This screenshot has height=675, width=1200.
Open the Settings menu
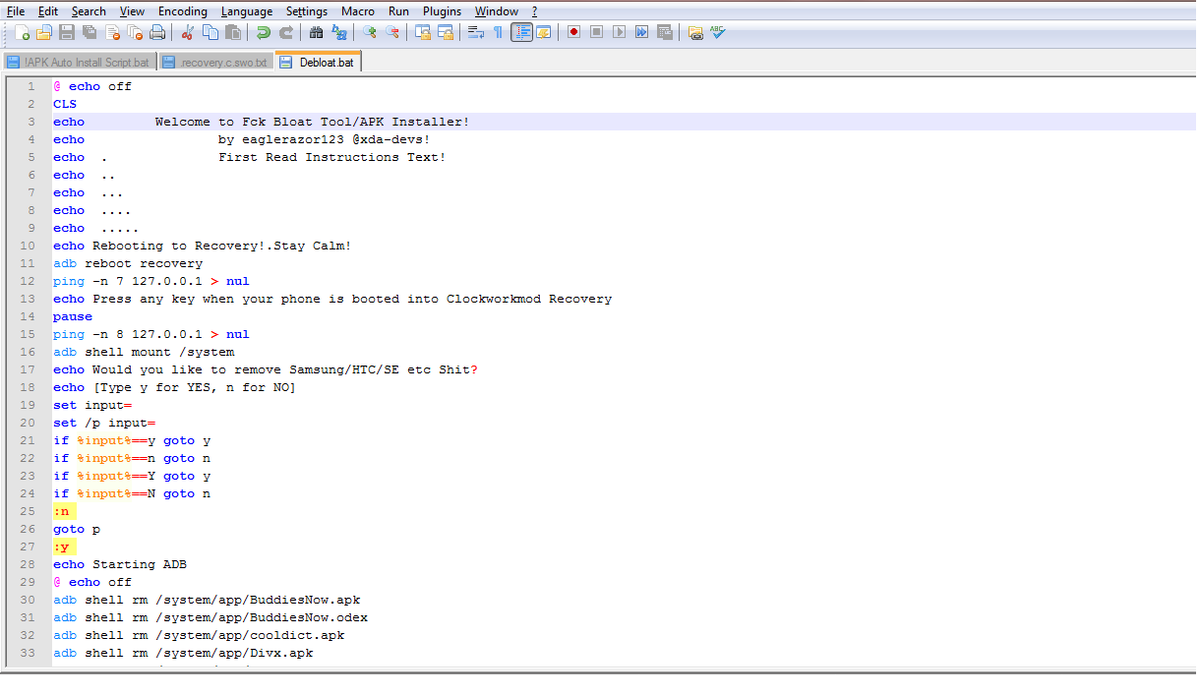pos(307,11)
